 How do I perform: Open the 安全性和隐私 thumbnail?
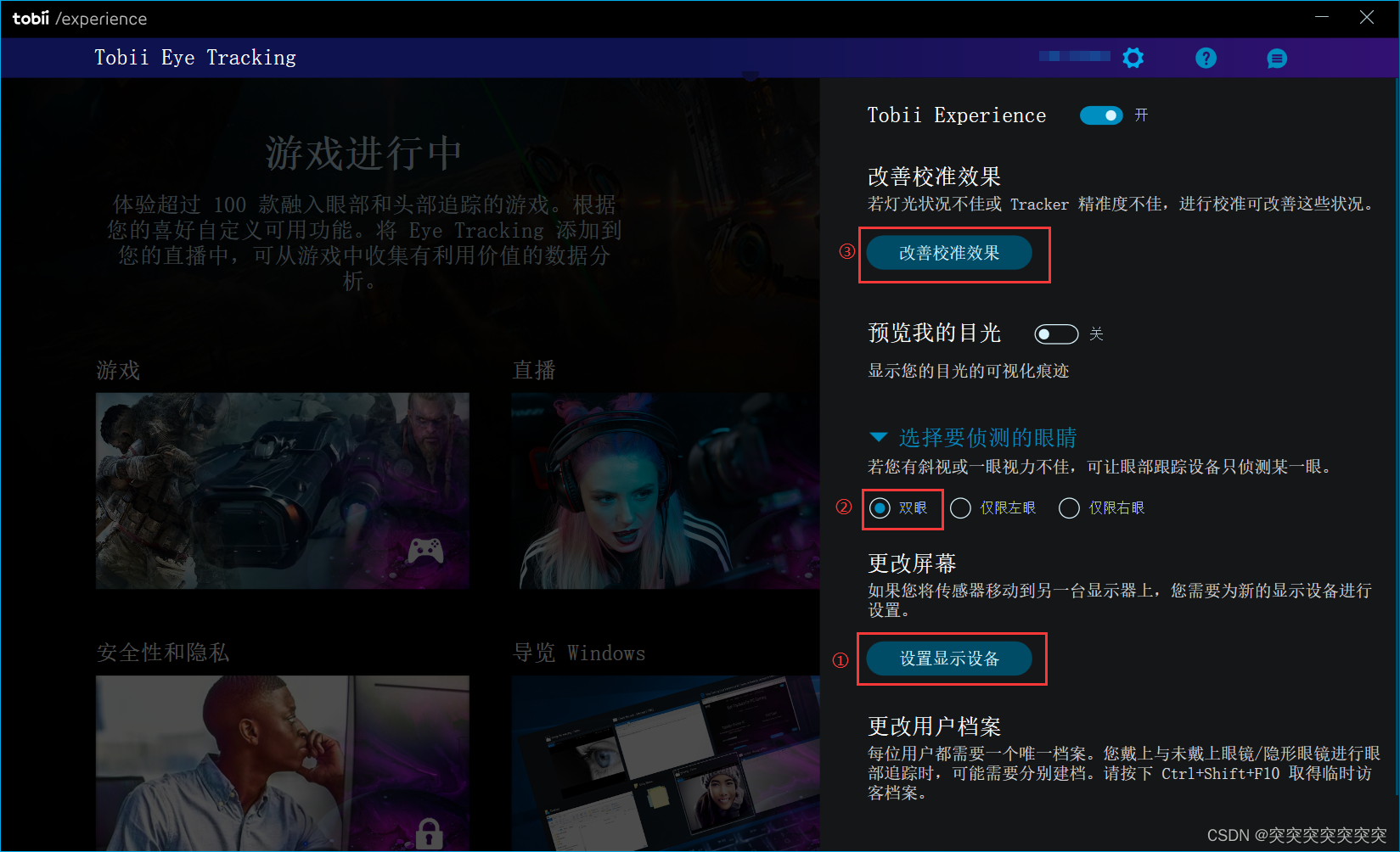point(283,763)
